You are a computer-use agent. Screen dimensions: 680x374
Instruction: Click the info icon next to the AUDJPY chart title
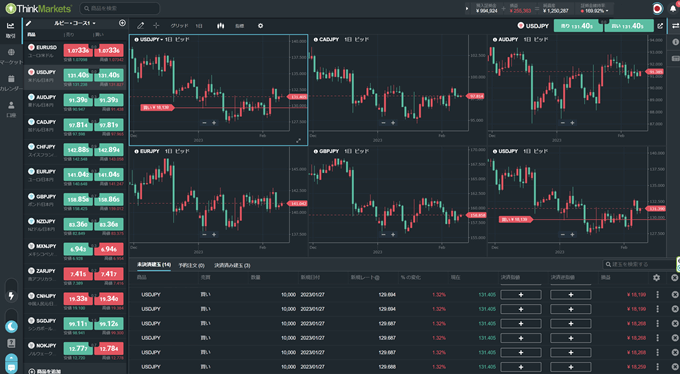494,39
